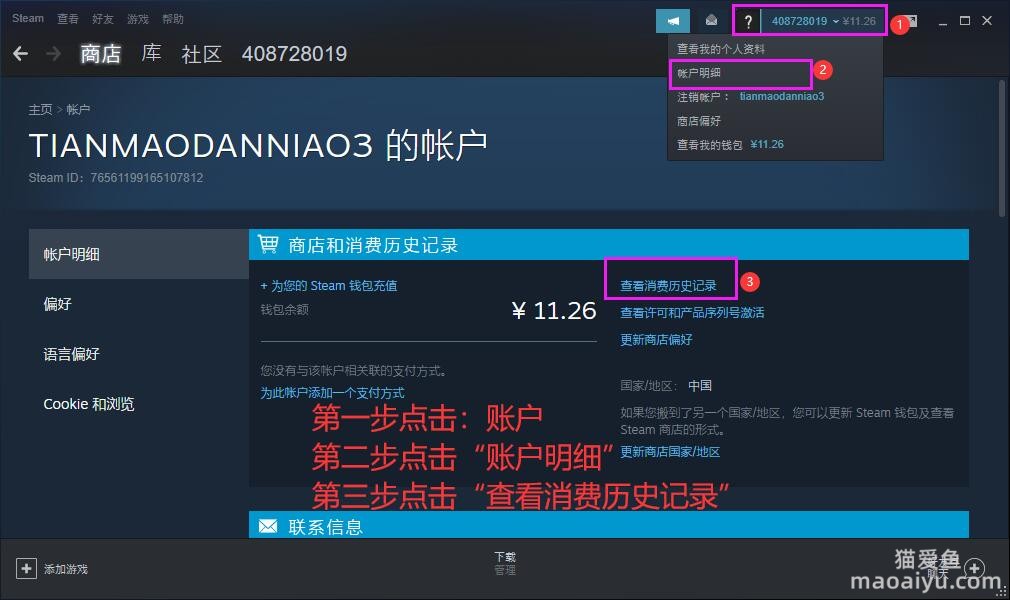Screen dimensions: 1010x600
Task: Click 为此帐户添加一个支付方式 link
Action: click(x=332, y=392)
